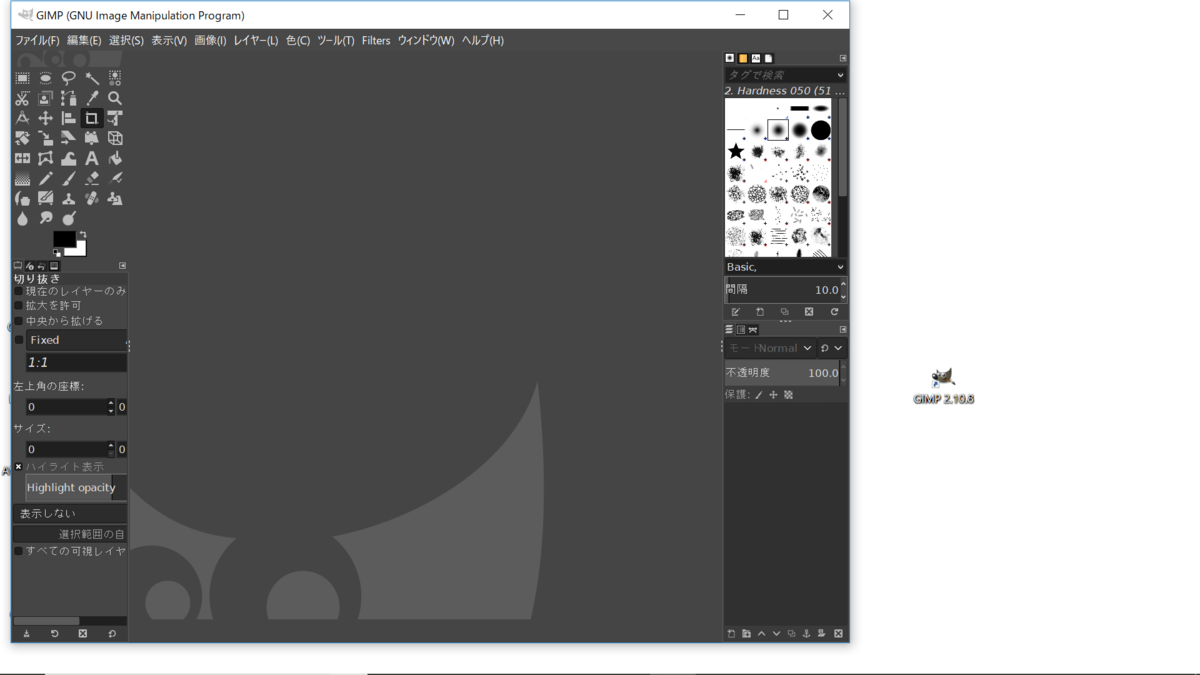Select the Gradient tool

22,179
